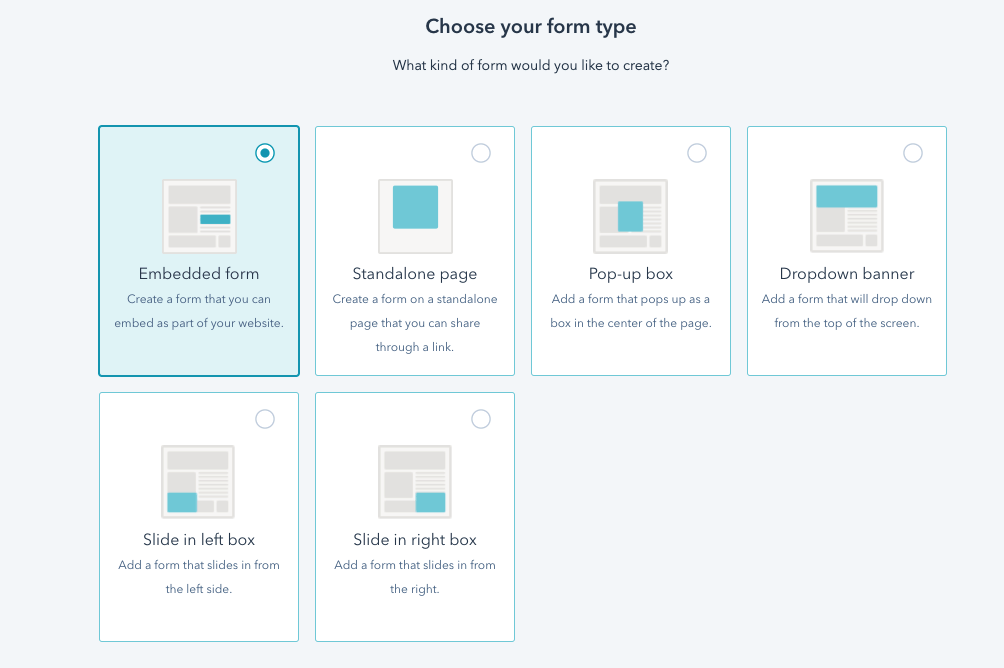Click the Slide in left box icon
1004x668 pixels.
click(198, 482)
